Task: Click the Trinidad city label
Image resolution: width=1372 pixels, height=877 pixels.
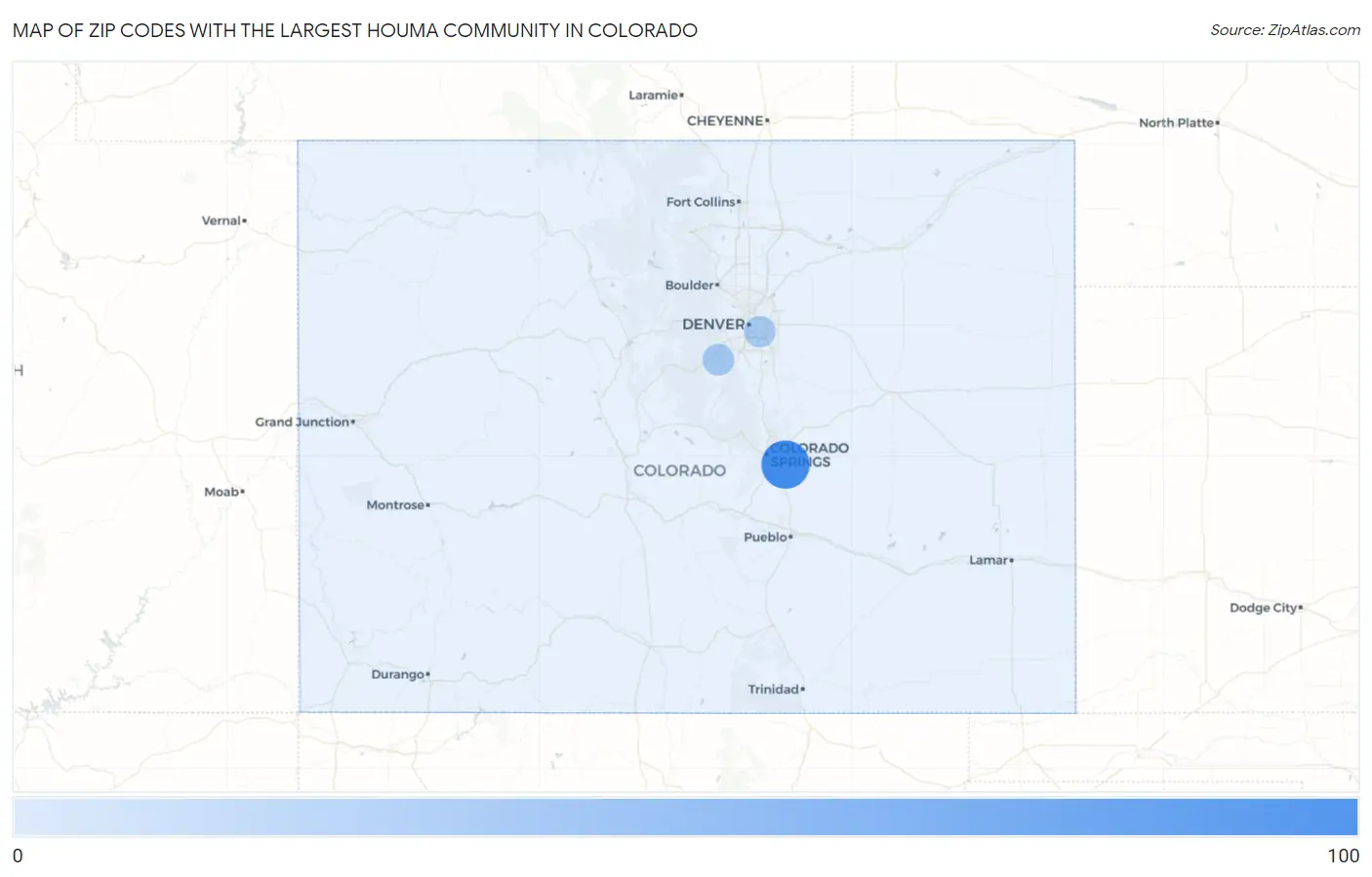Action: pyautogui.click(x=776, y=689)
